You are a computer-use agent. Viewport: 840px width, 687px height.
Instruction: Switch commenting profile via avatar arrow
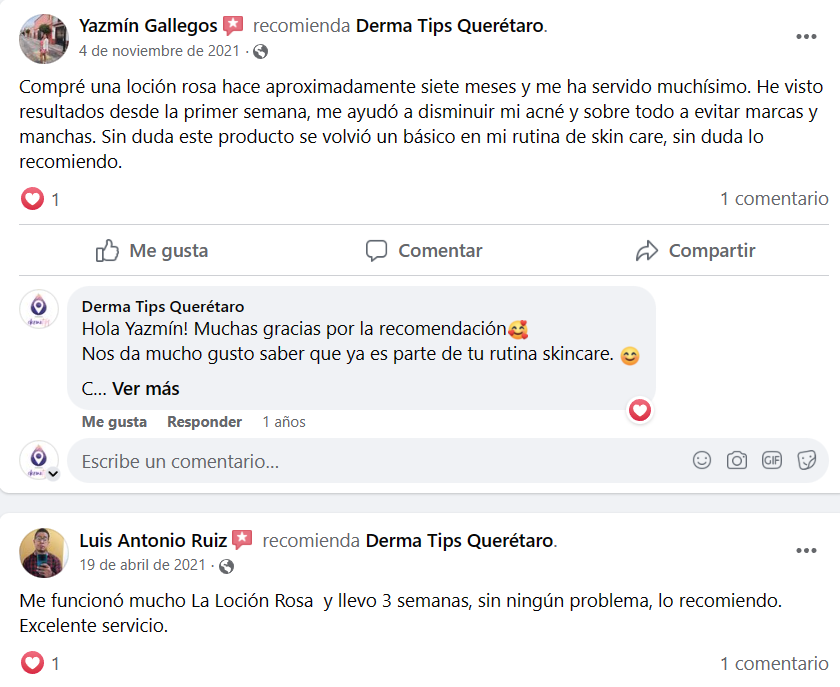[x=53, y=474]
